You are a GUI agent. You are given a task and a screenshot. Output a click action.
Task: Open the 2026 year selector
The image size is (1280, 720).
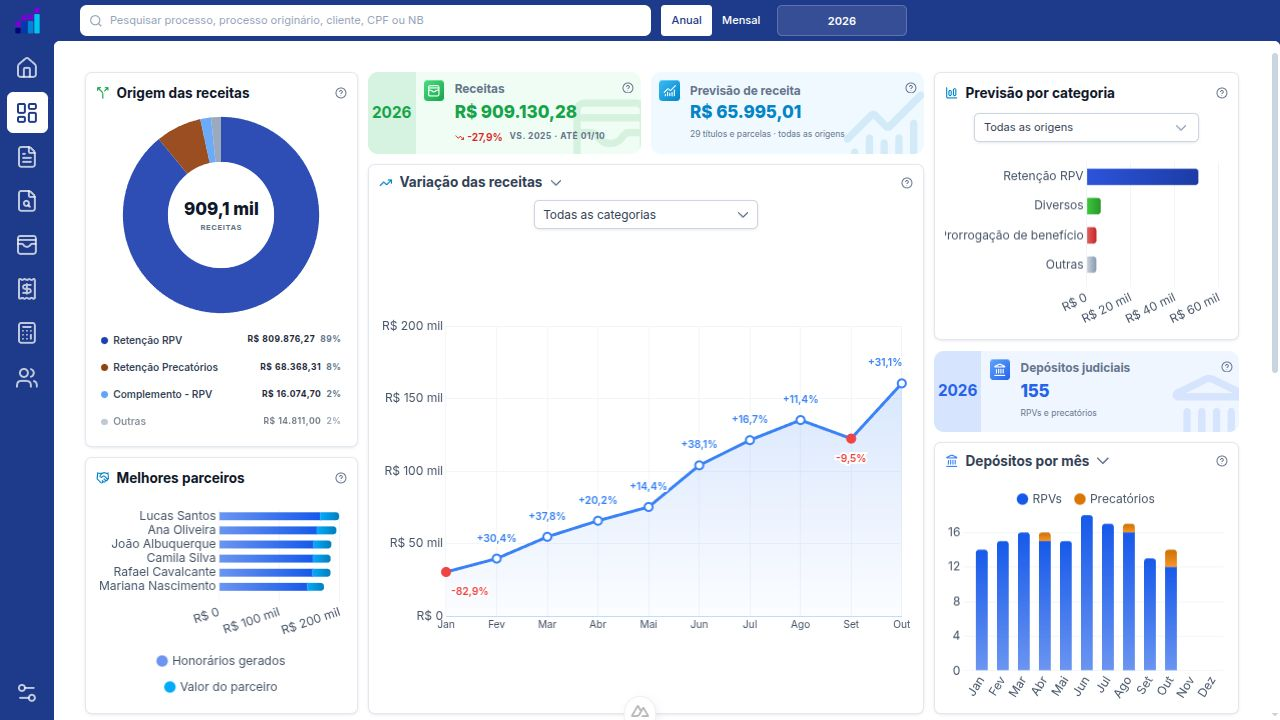842,20
